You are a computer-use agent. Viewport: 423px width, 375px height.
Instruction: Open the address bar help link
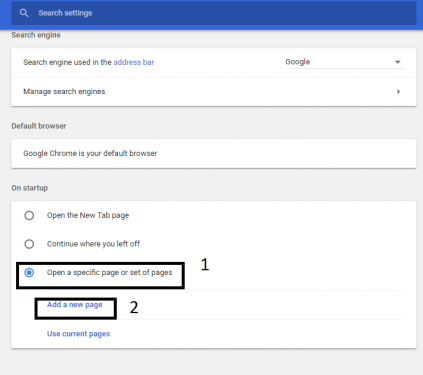click(x=134, y=62)
